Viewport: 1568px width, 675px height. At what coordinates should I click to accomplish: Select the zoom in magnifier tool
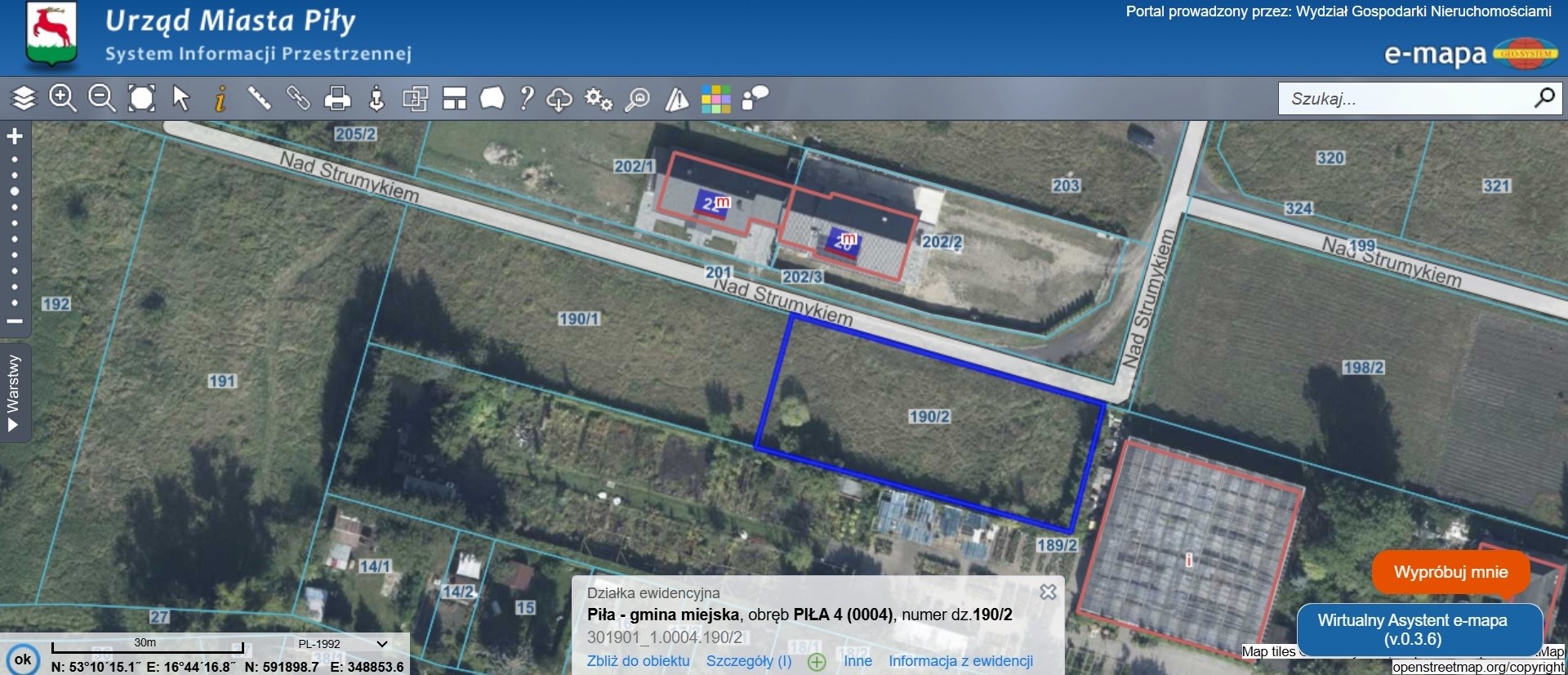(x=63, y=99)
